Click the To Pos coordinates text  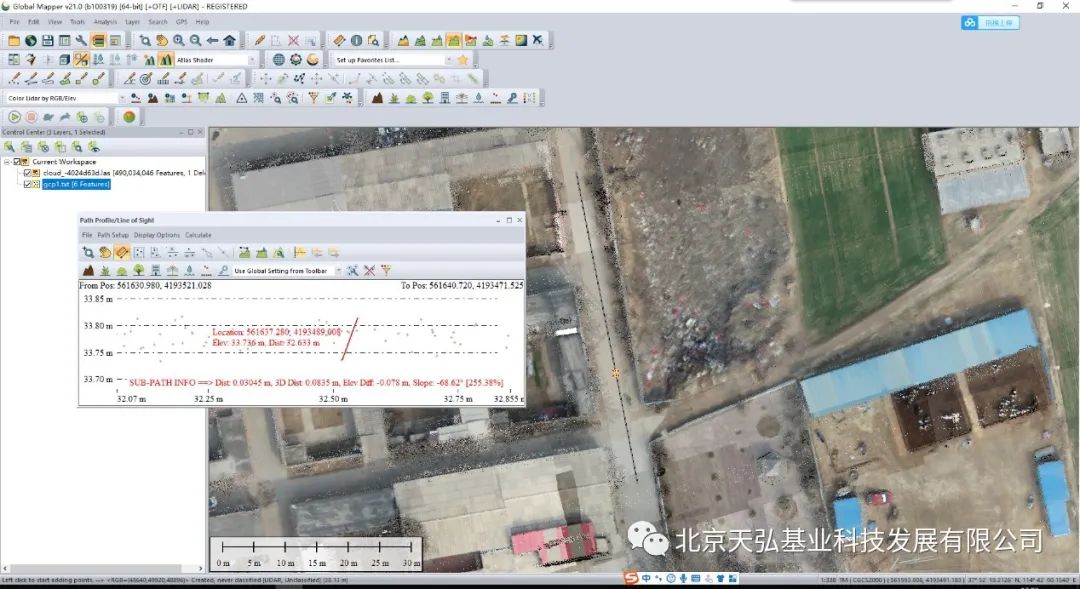point(462,285)
